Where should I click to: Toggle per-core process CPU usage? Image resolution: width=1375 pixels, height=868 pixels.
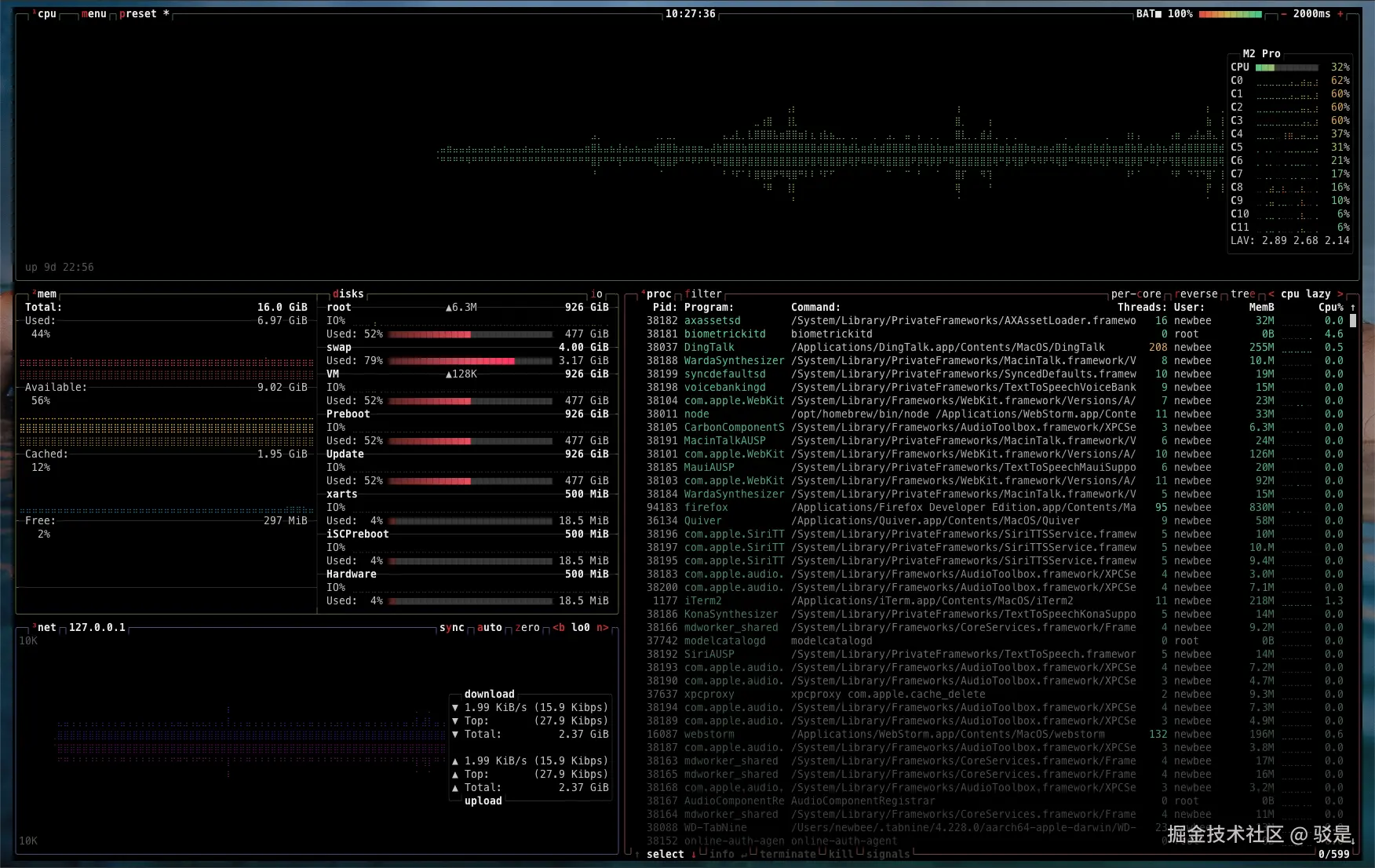pos(1136,294)
